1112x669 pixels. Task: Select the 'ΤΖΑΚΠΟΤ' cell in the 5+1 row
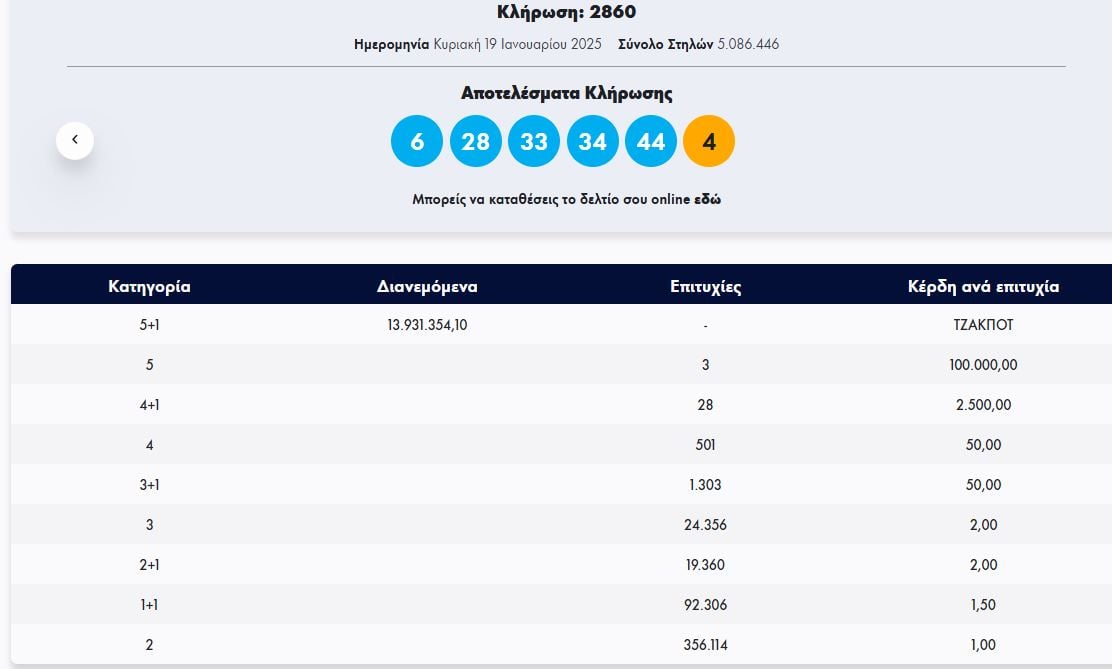click(x=983, y=325)
